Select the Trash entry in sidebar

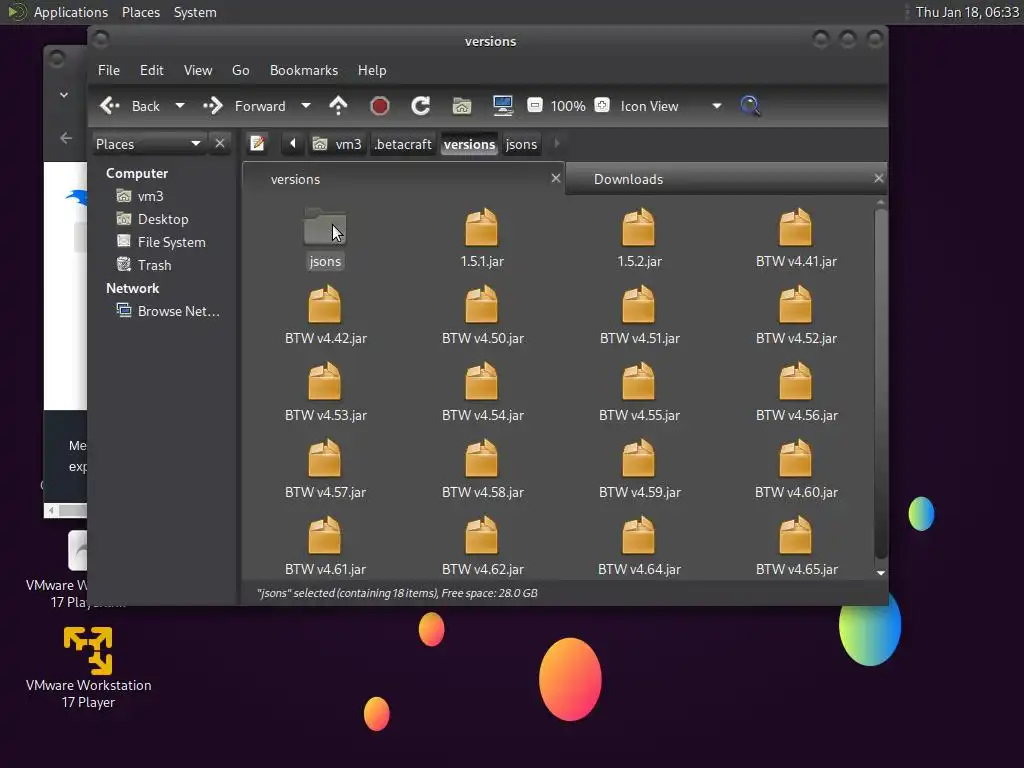tap(154, 265)
